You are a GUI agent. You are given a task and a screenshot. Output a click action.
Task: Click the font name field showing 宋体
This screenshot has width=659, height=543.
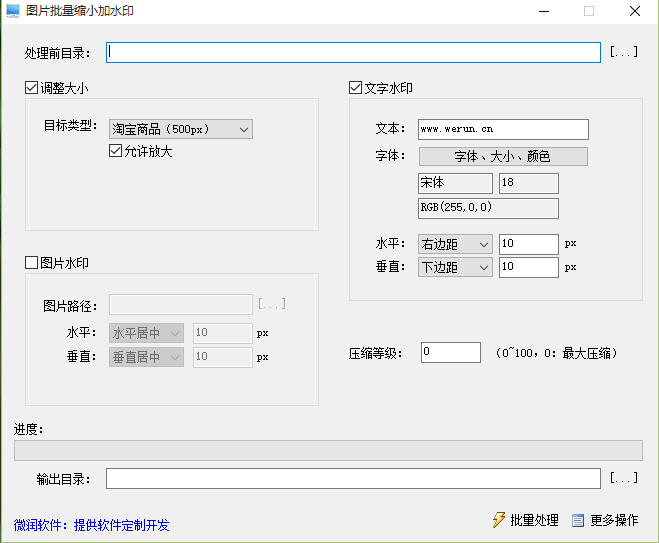click(x=455, y=183)
